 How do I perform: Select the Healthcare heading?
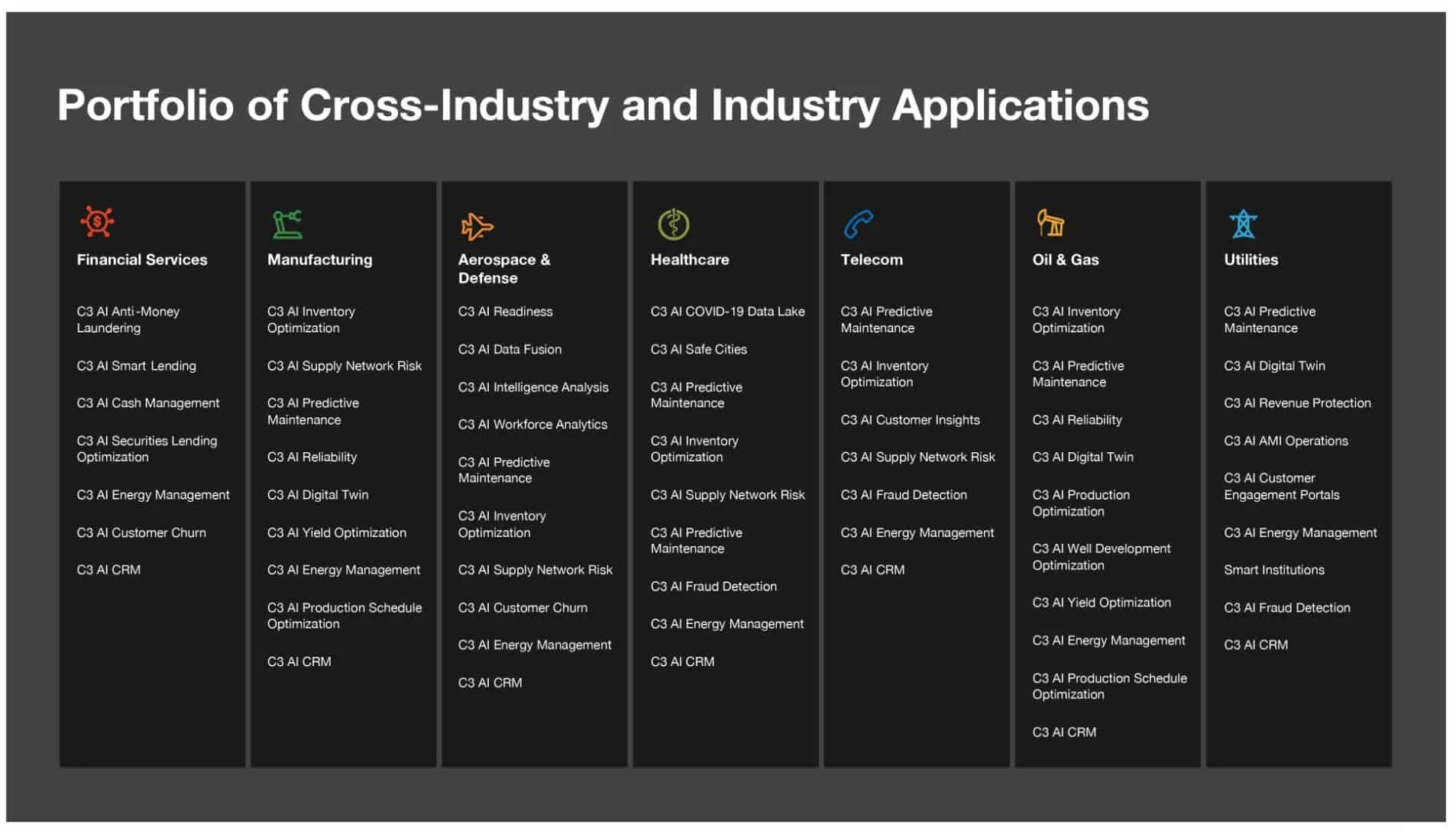(x=690, y=260)
